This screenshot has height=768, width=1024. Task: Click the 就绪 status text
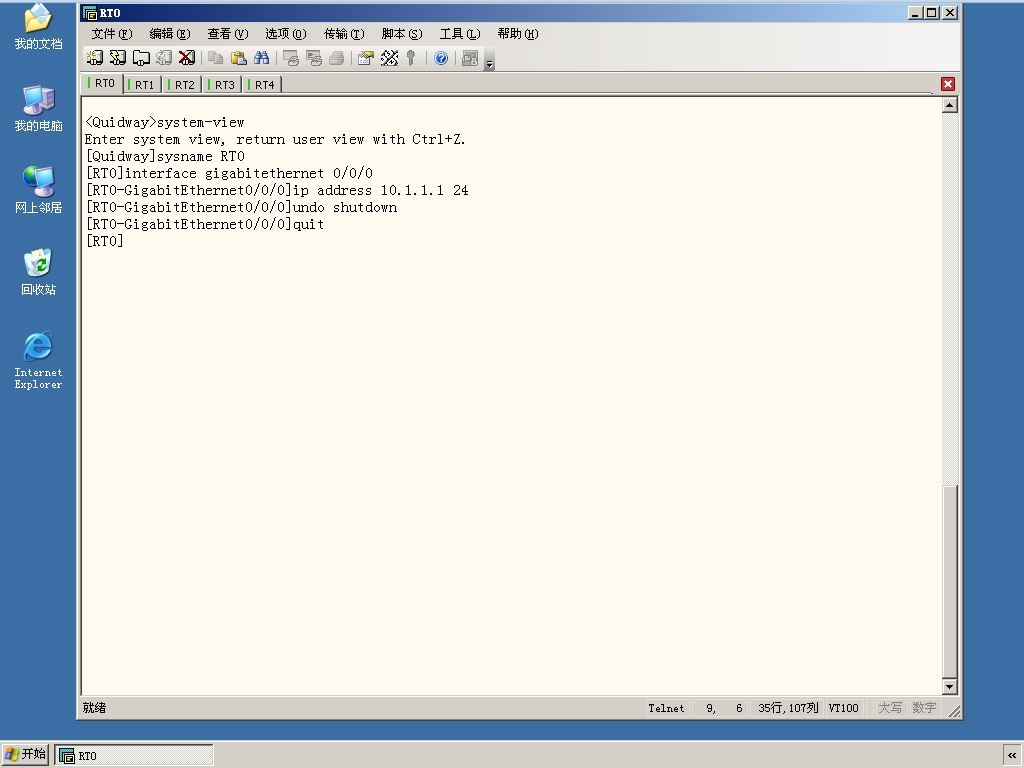95,708
